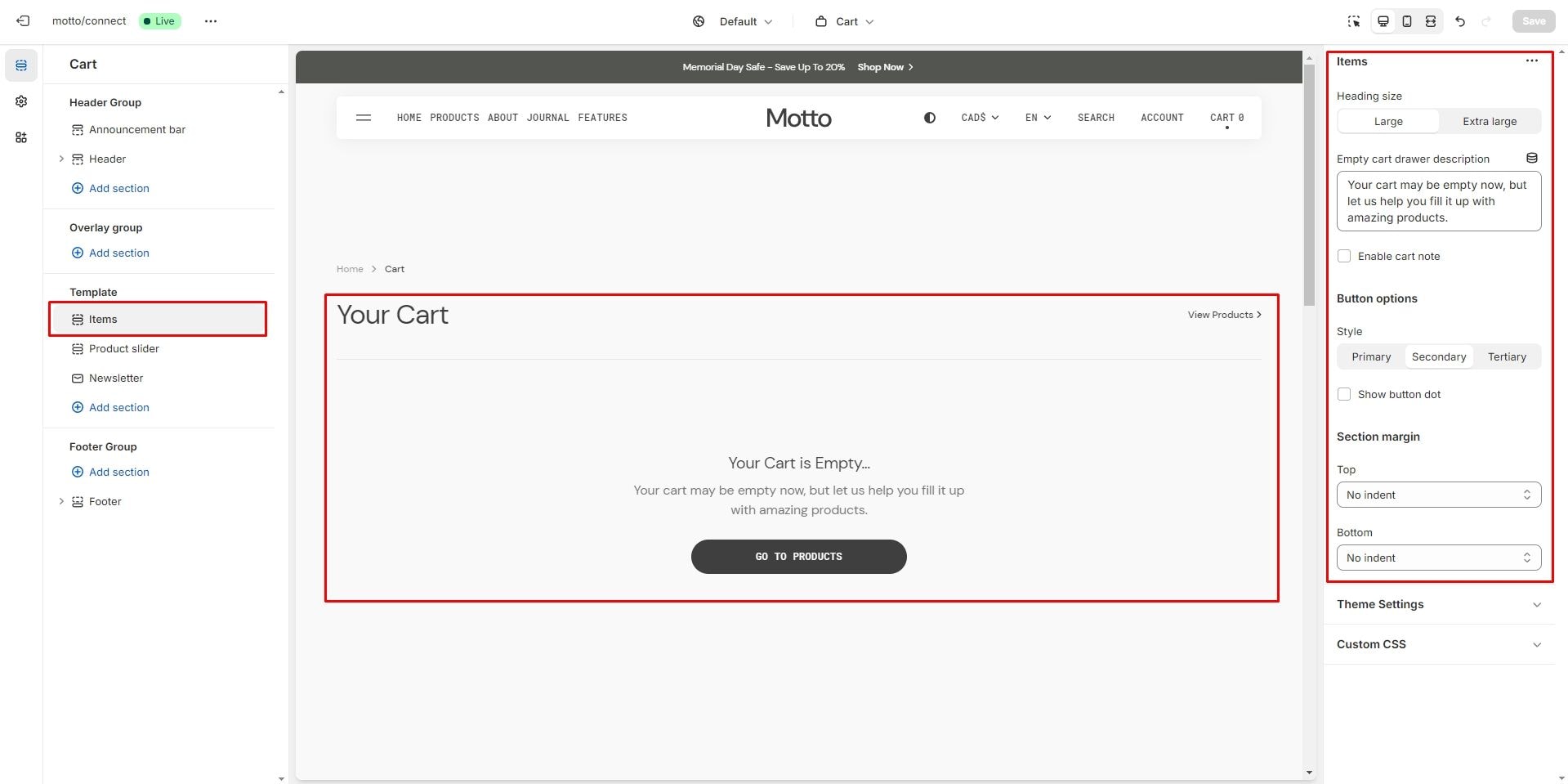Activate the inspector selection tool icon
Viewport: 1568px width, 784px height.
[1354, 21]
